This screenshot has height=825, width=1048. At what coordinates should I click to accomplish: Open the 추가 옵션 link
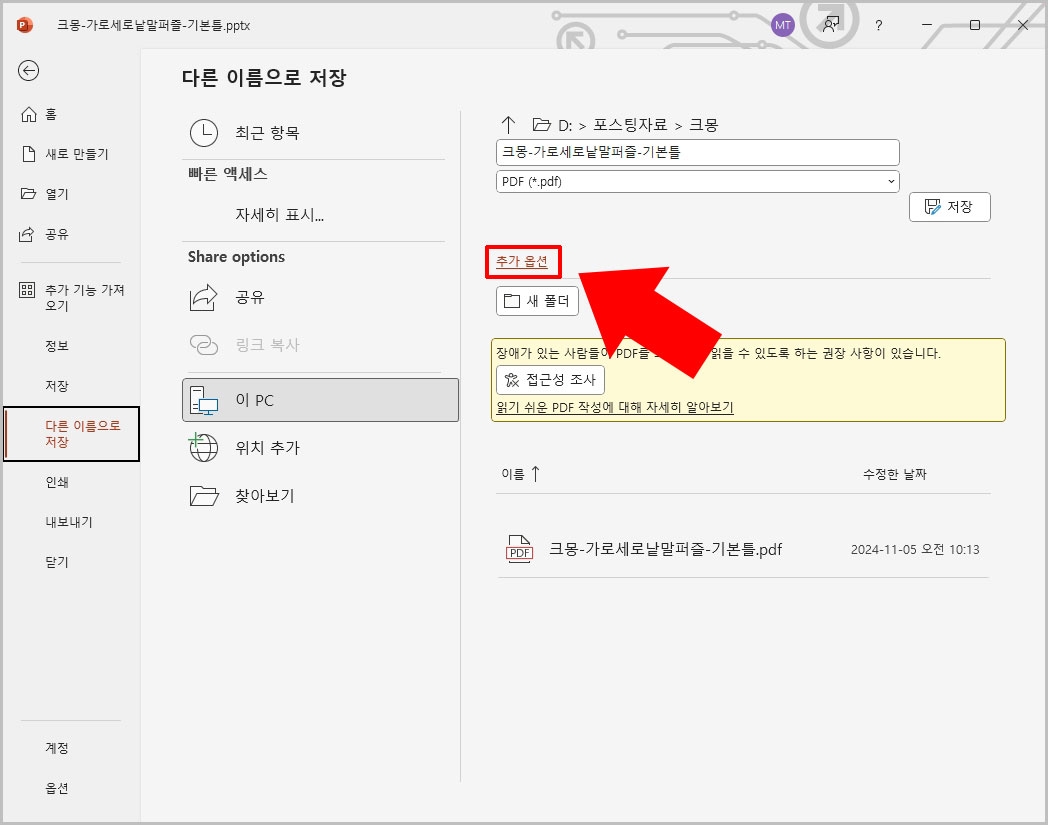click(x=523, y=260)
